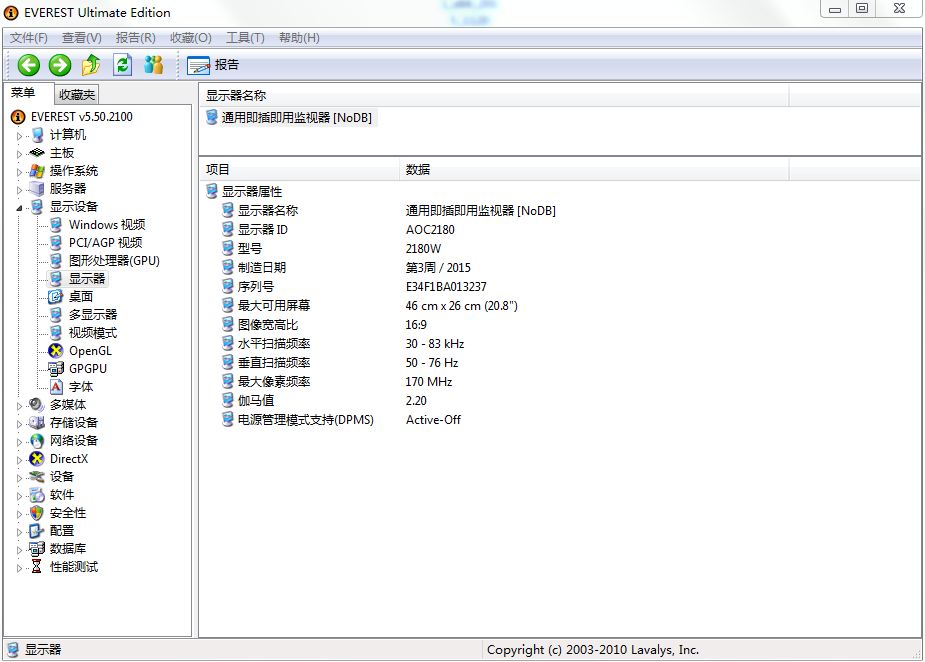Click the green forward arrow toolbar icon
This screenshot has height=662, width=925.
[x=60, y=65]
